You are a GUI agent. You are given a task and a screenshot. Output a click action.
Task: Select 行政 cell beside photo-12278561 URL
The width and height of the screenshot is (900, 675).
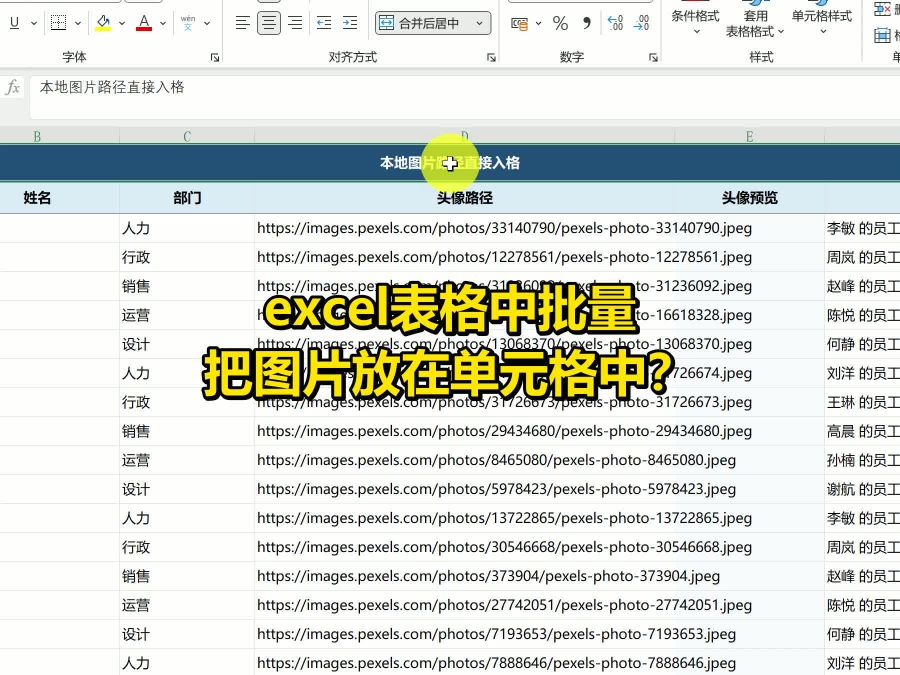[x=187, y=257]
